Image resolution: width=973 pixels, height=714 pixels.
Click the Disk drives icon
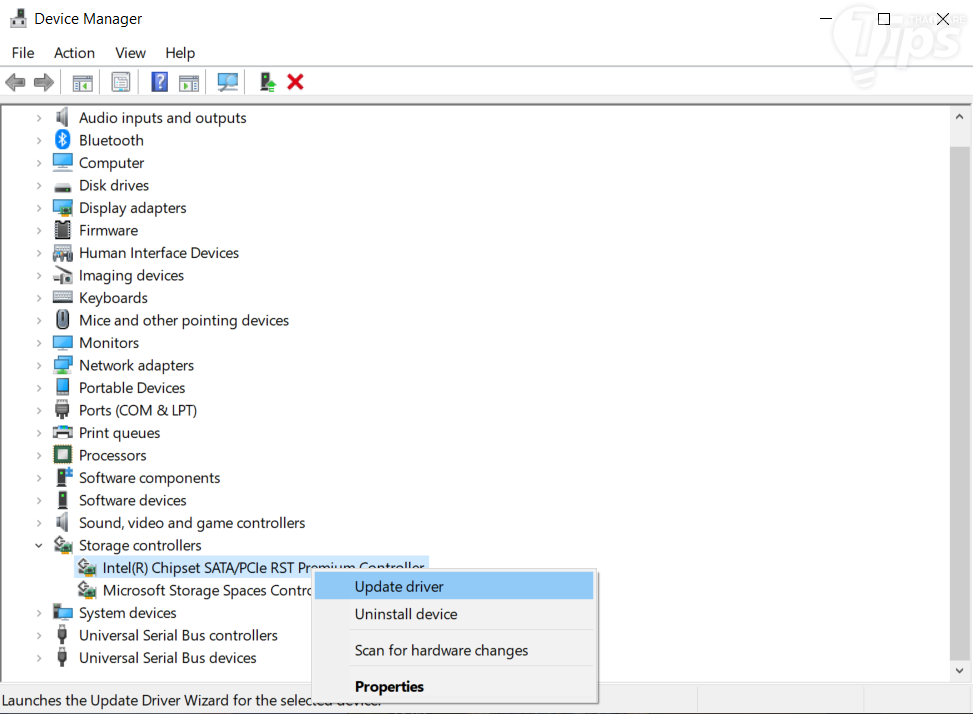coord(63,186)
